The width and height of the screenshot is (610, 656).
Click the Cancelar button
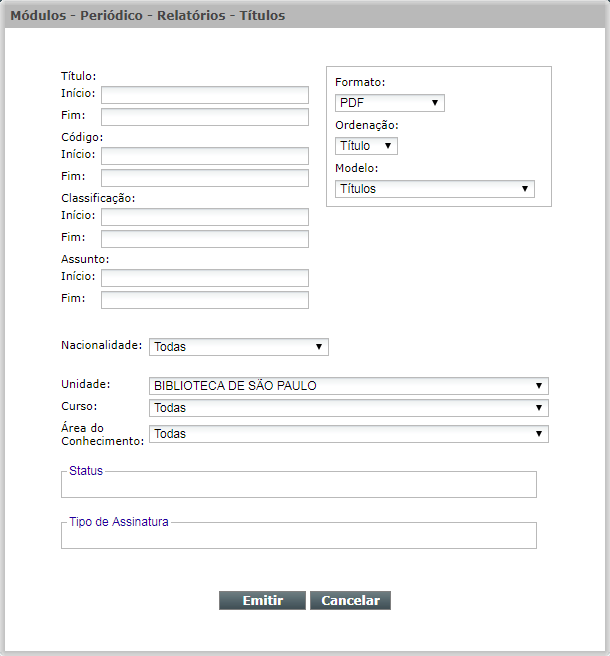point(350,600)
